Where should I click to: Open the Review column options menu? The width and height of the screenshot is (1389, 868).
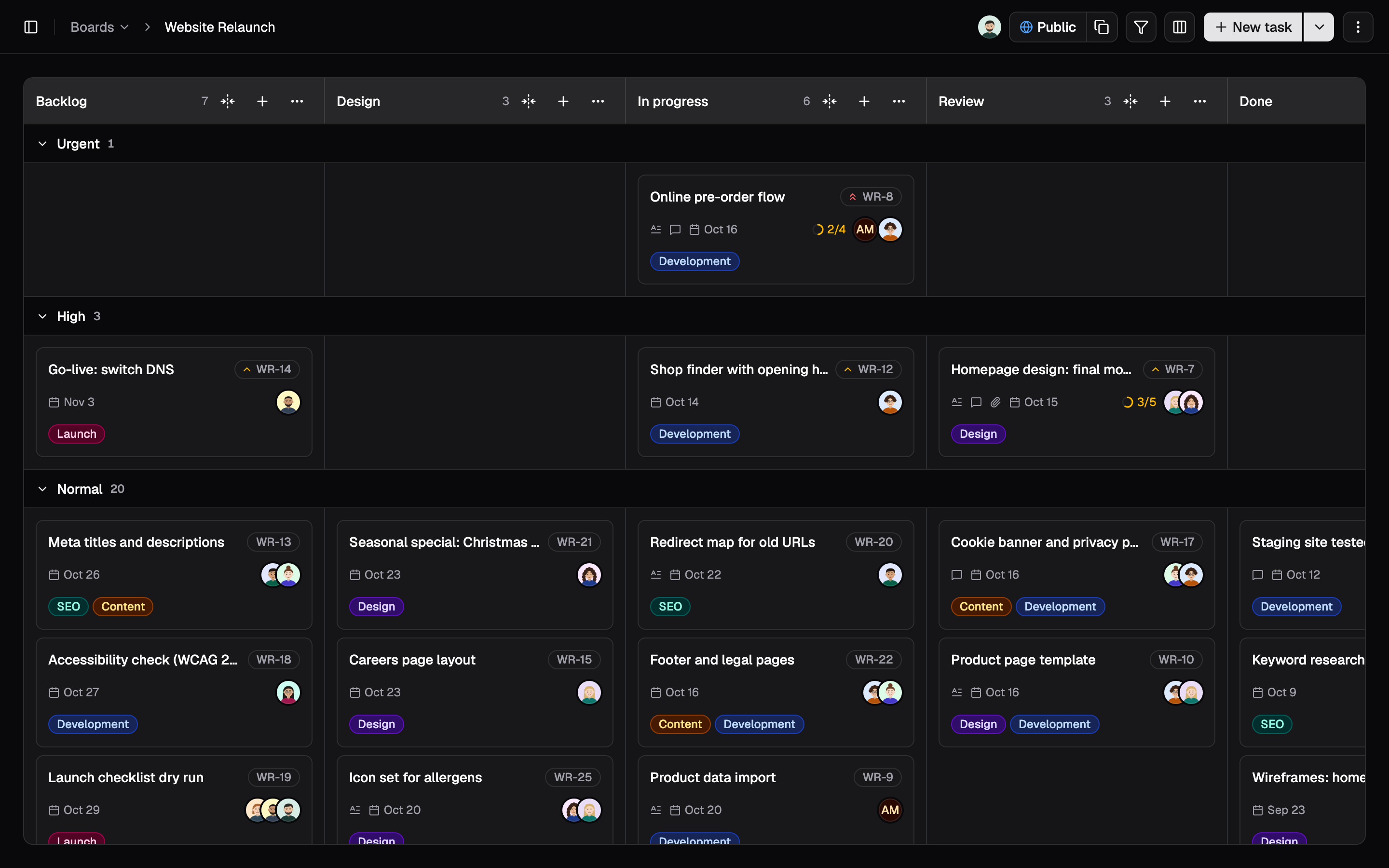[1199, 101]
